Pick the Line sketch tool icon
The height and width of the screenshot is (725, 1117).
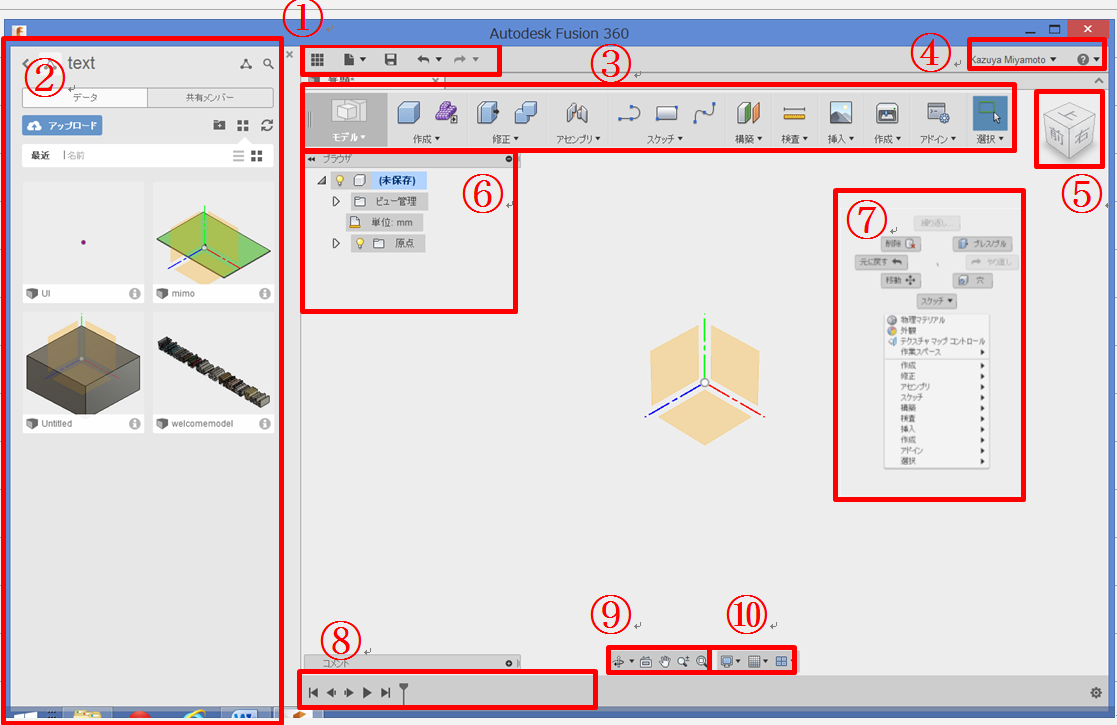click(x=629, y=113)
